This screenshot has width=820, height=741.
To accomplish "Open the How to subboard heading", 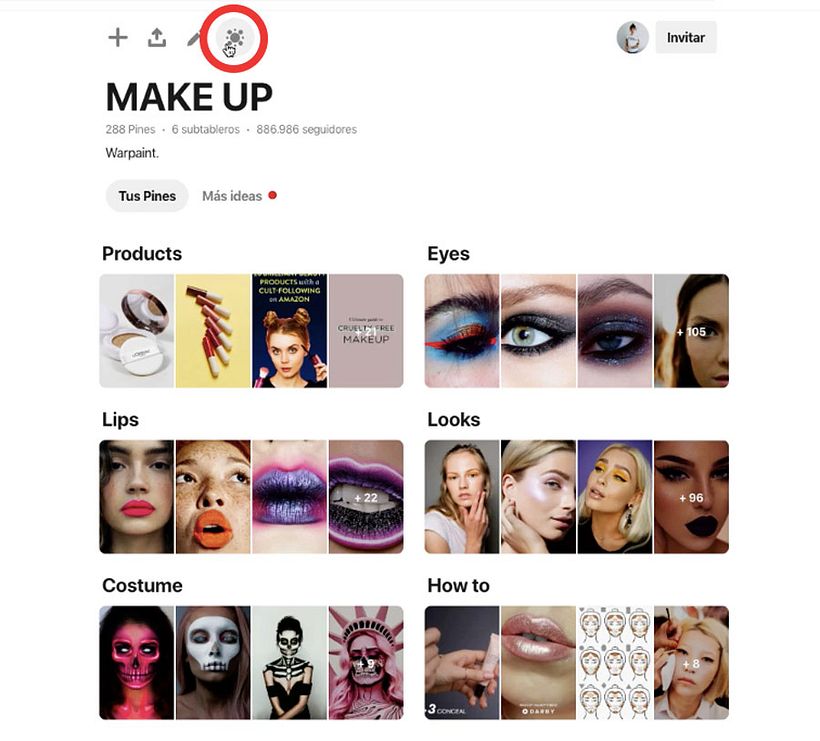I will coord(458,585).
